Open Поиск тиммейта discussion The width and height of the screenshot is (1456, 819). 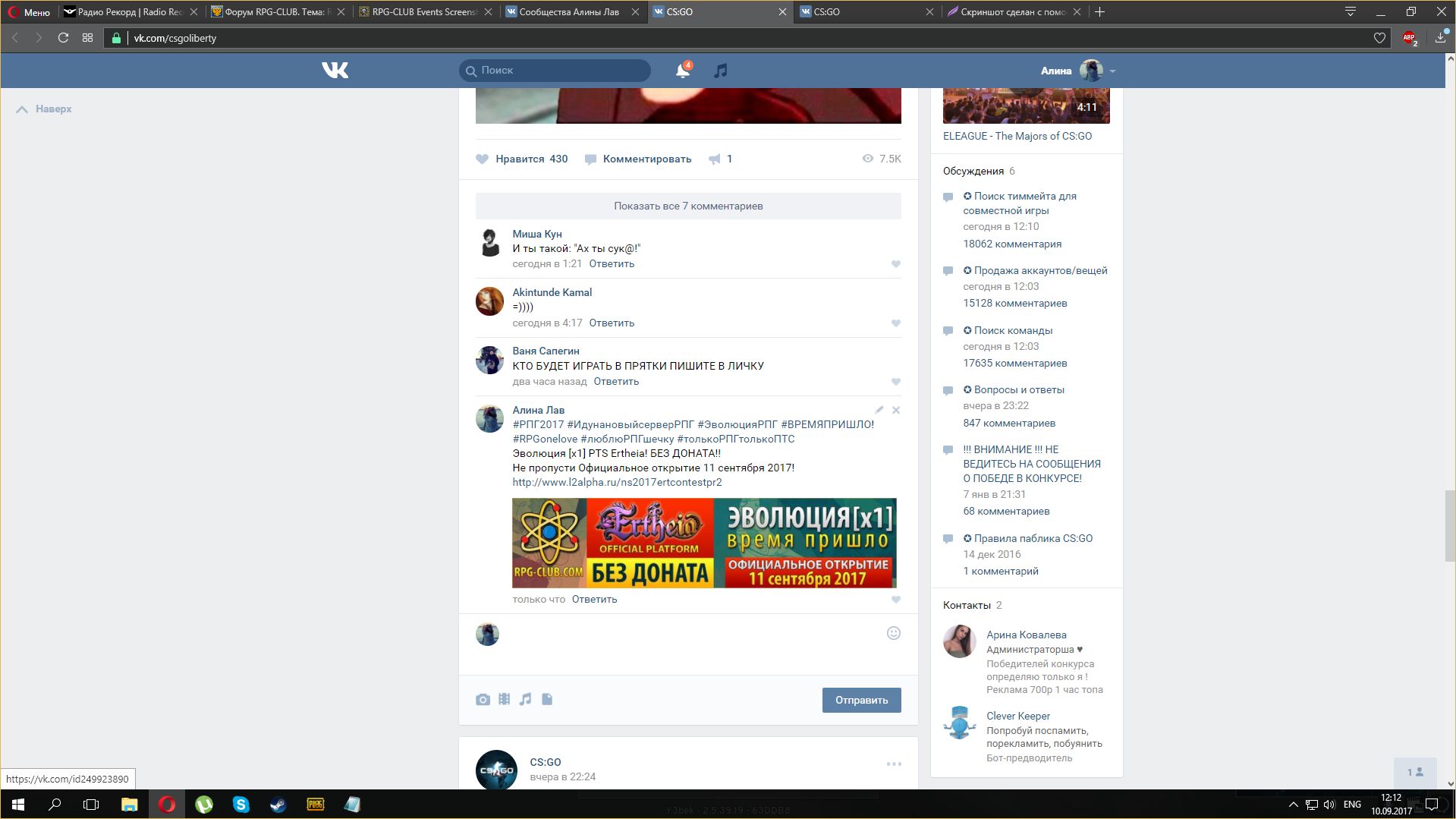pos(1020,203)
